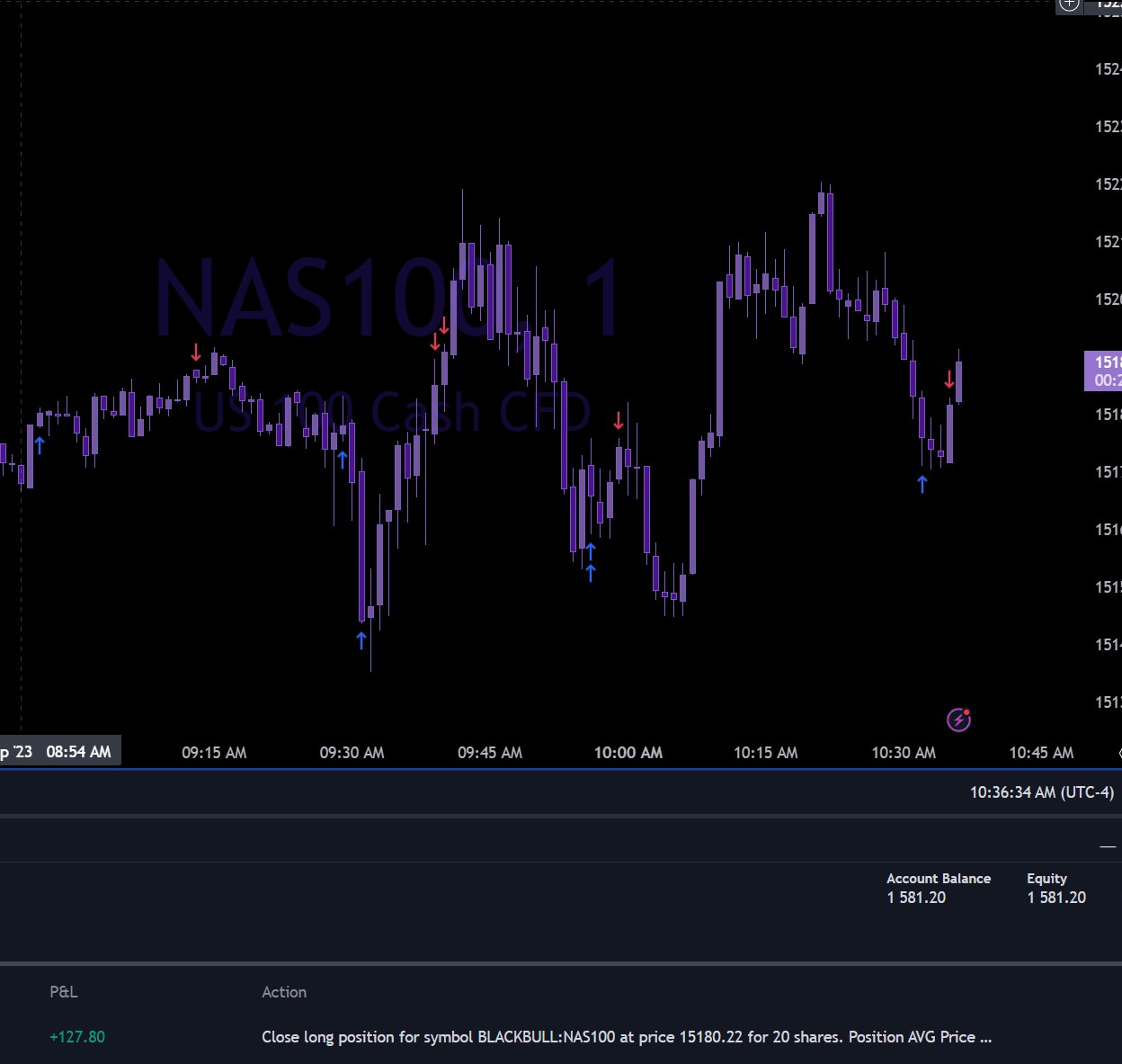
Task: Click the red sell arrow beside the latest candle
Action: point(949,380)
